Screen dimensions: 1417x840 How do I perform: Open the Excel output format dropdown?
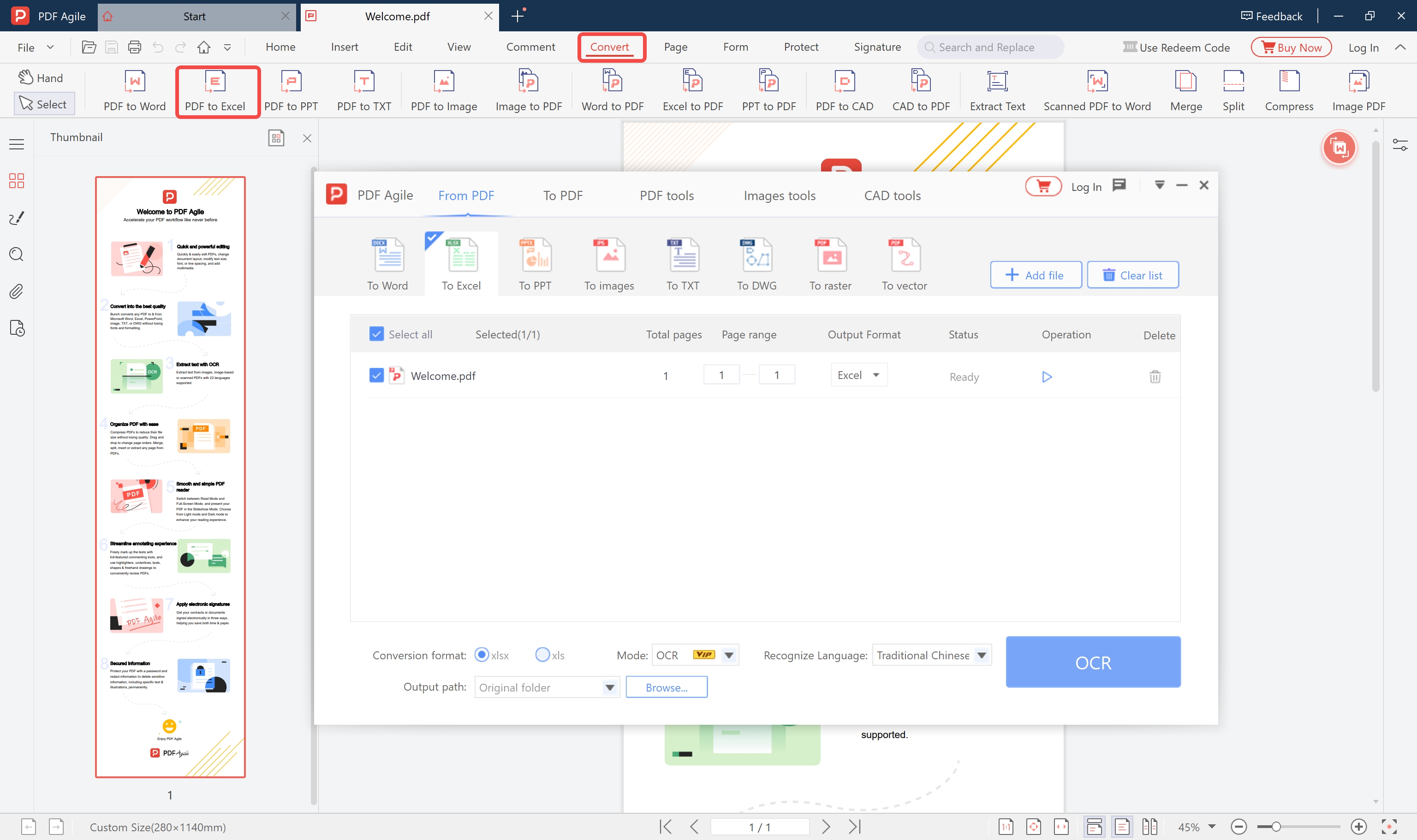click(x=858, y=375)
